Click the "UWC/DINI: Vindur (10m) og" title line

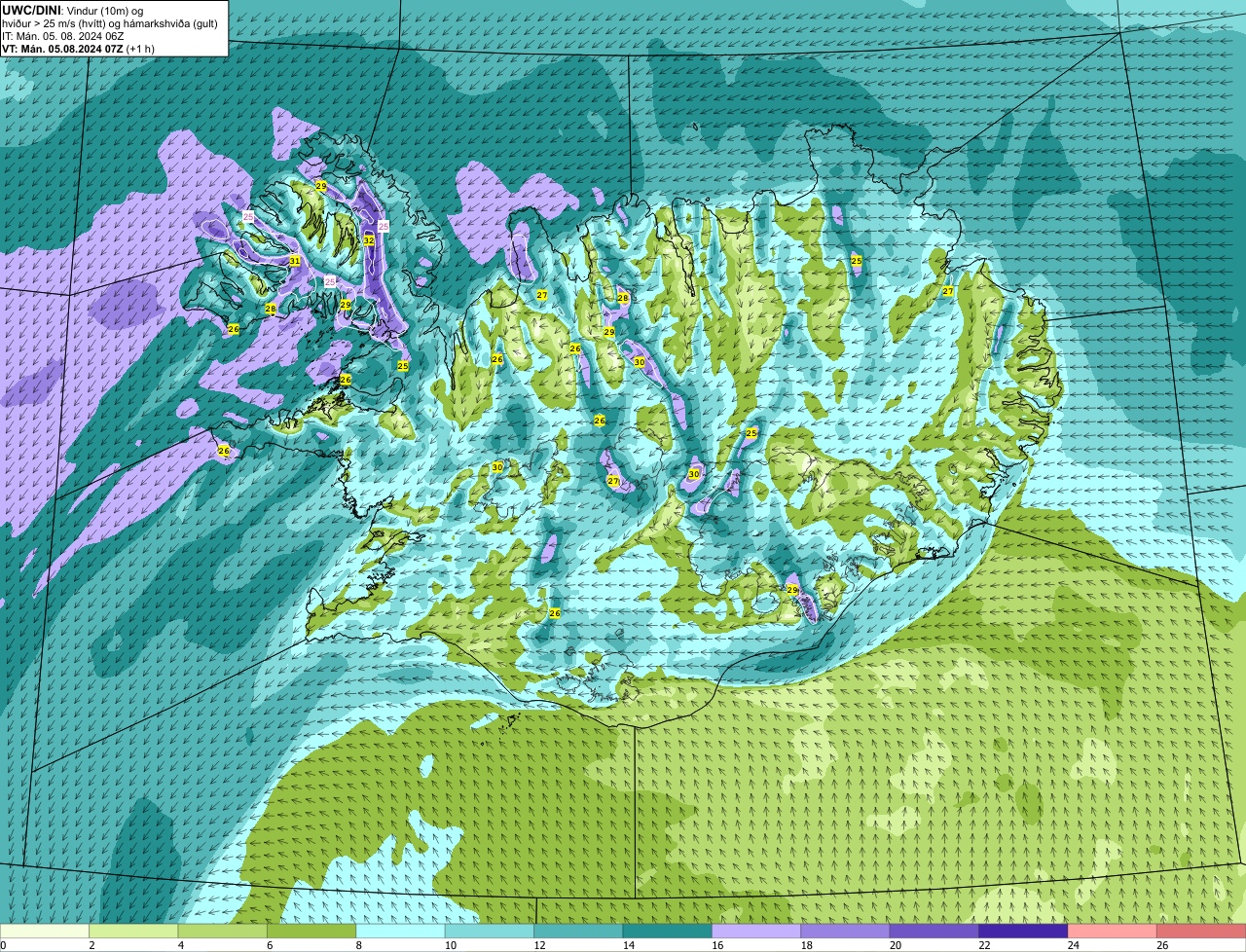coord(73,10)
